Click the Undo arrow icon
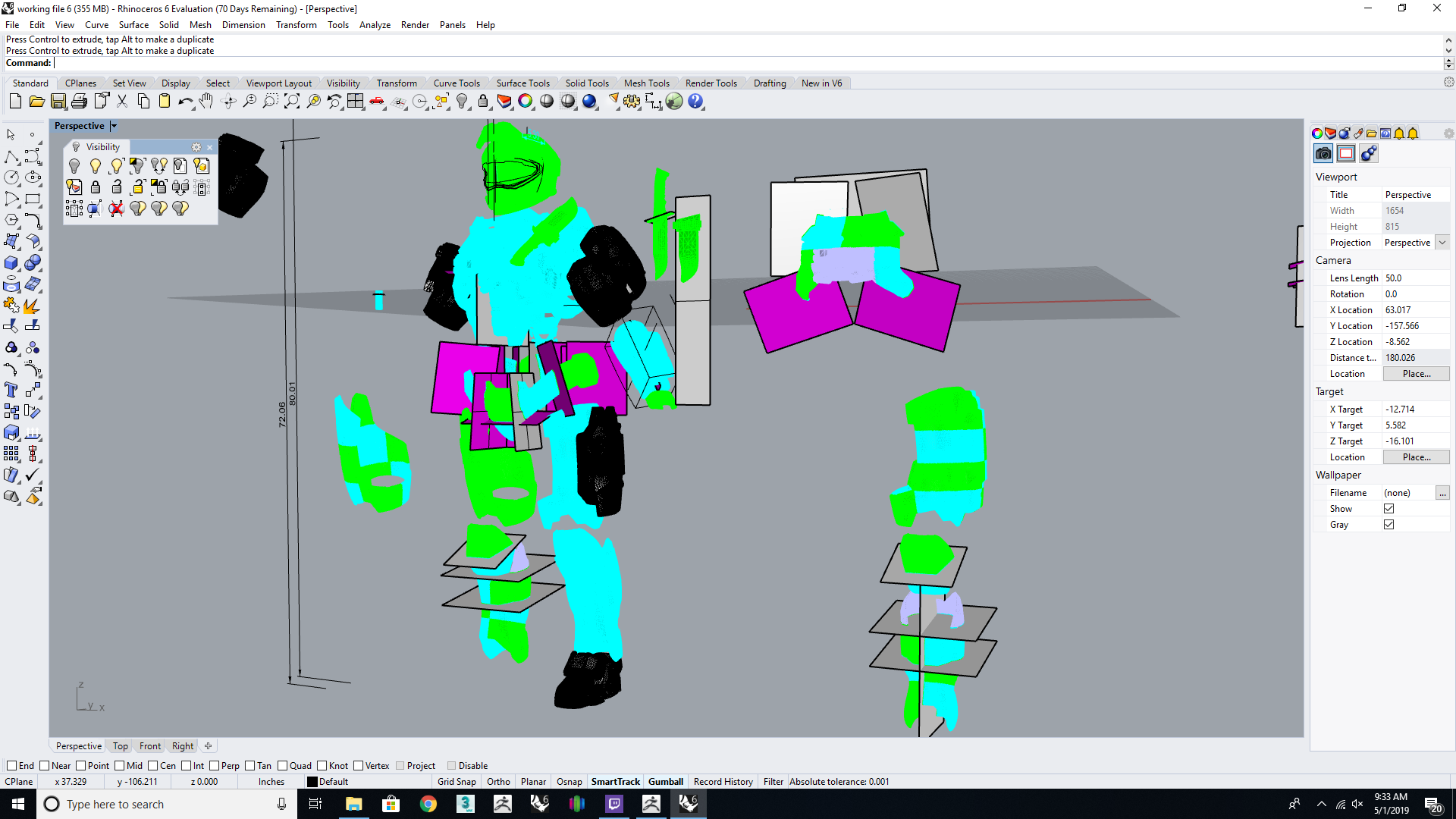Image resolution: width=1456 pixels, height=819 pixels. click(185, 102)
